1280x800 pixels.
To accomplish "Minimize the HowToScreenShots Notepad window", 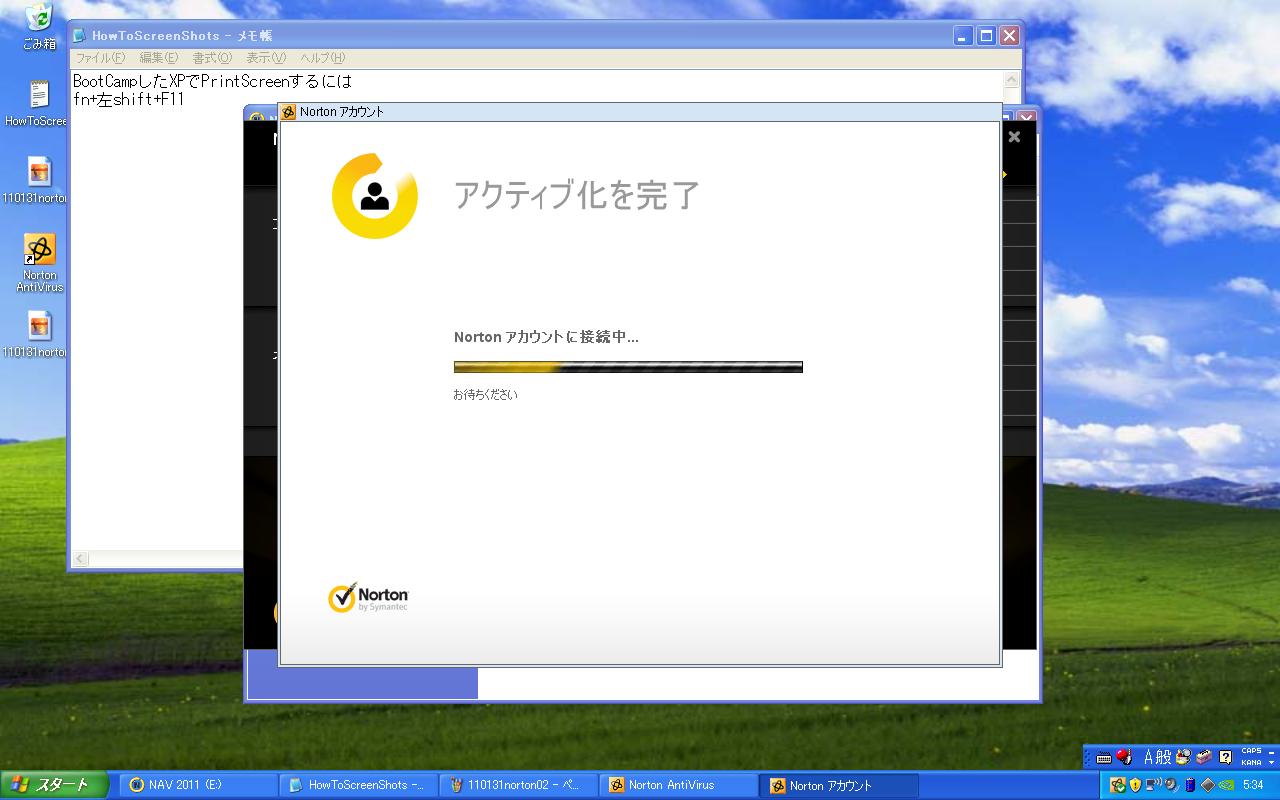I will (963, 35).
